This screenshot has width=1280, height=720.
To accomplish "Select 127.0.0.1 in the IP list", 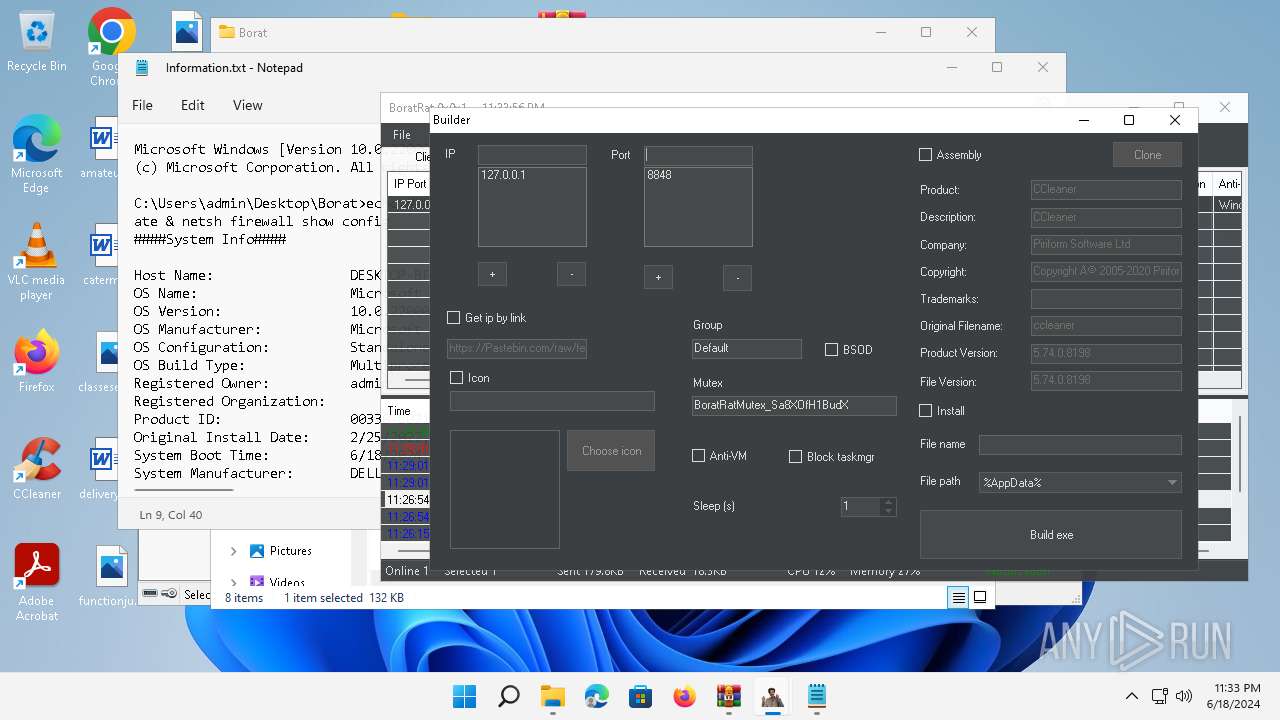I will pyautogui.click(x=504, y=175).
